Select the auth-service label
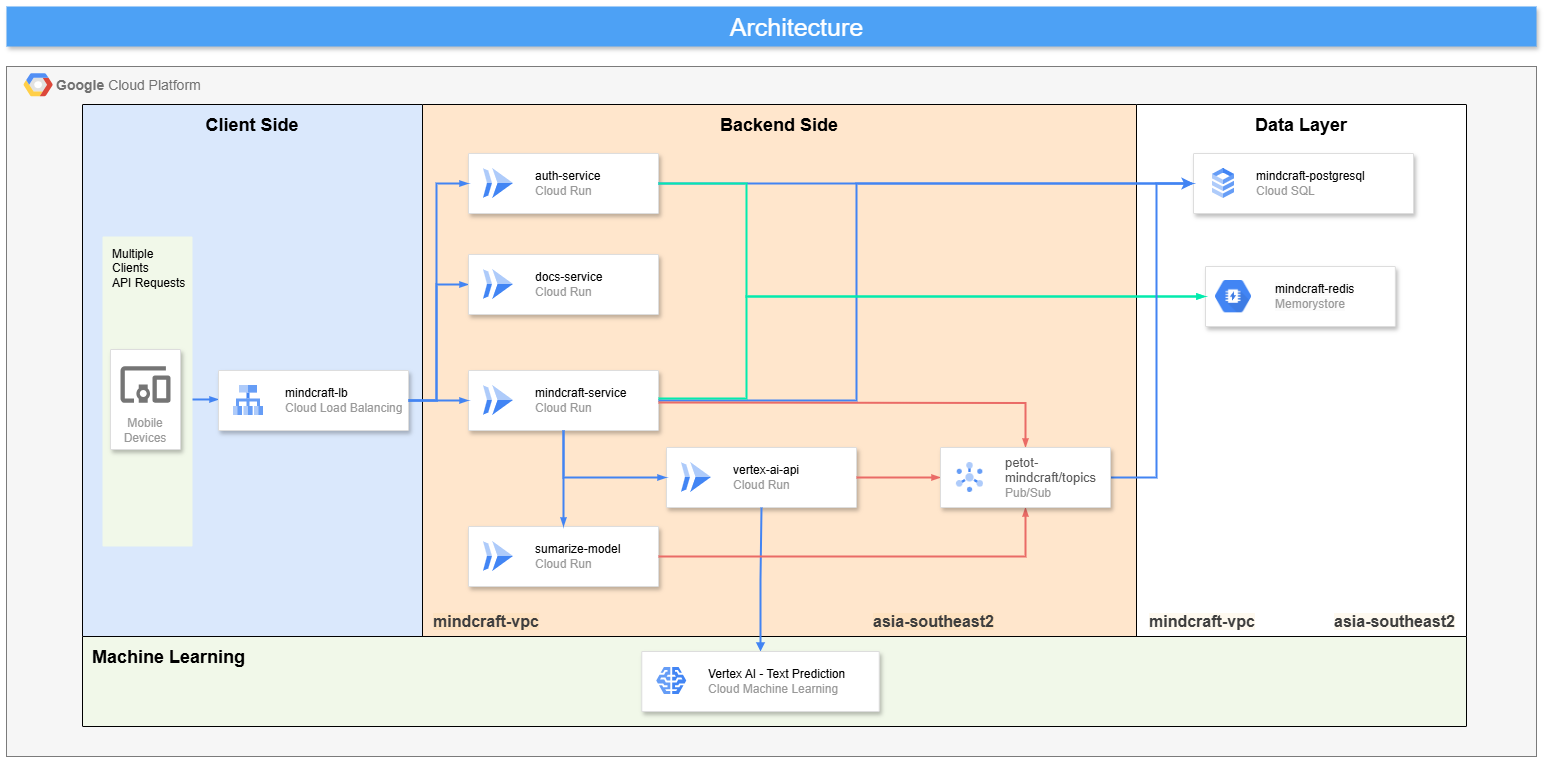 tap(567, 176)
